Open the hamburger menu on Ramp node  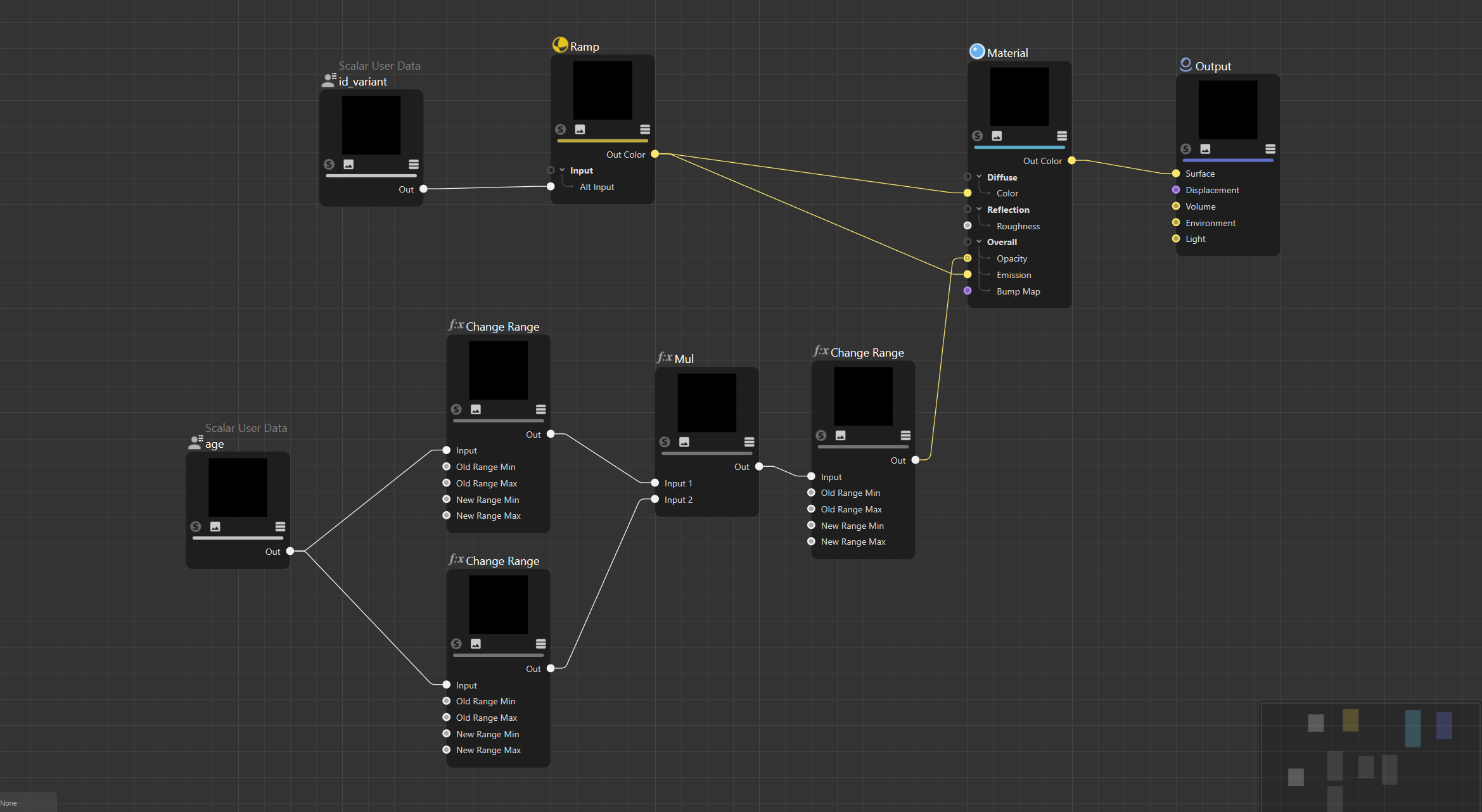tap(645, 129)
